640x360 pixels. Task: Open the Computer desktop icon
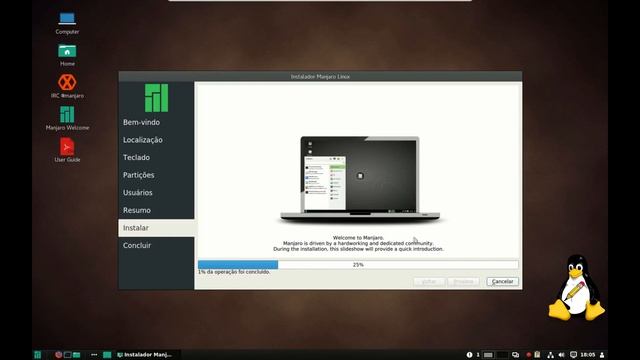pyautogui.click(x=67, y=23)
